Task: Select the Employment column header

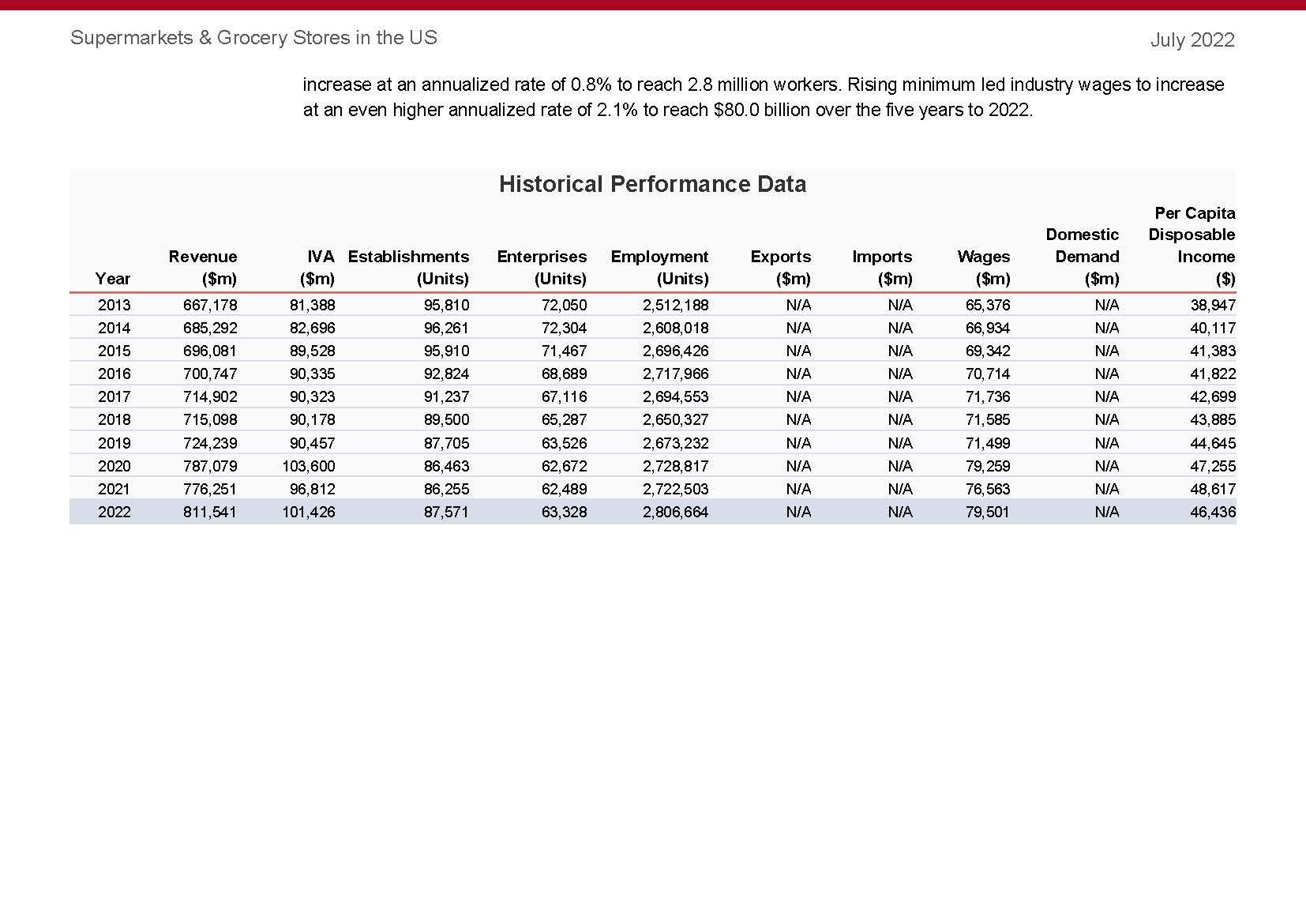Action: pos(659,267)
